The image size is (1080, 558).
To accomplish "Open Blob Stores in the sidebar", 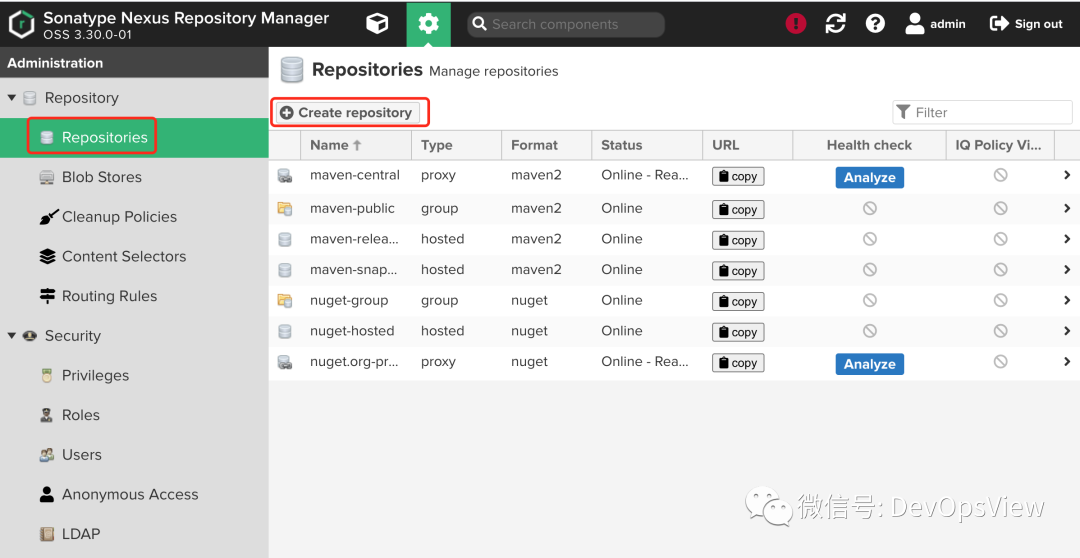I will click(x=134, y=177).
